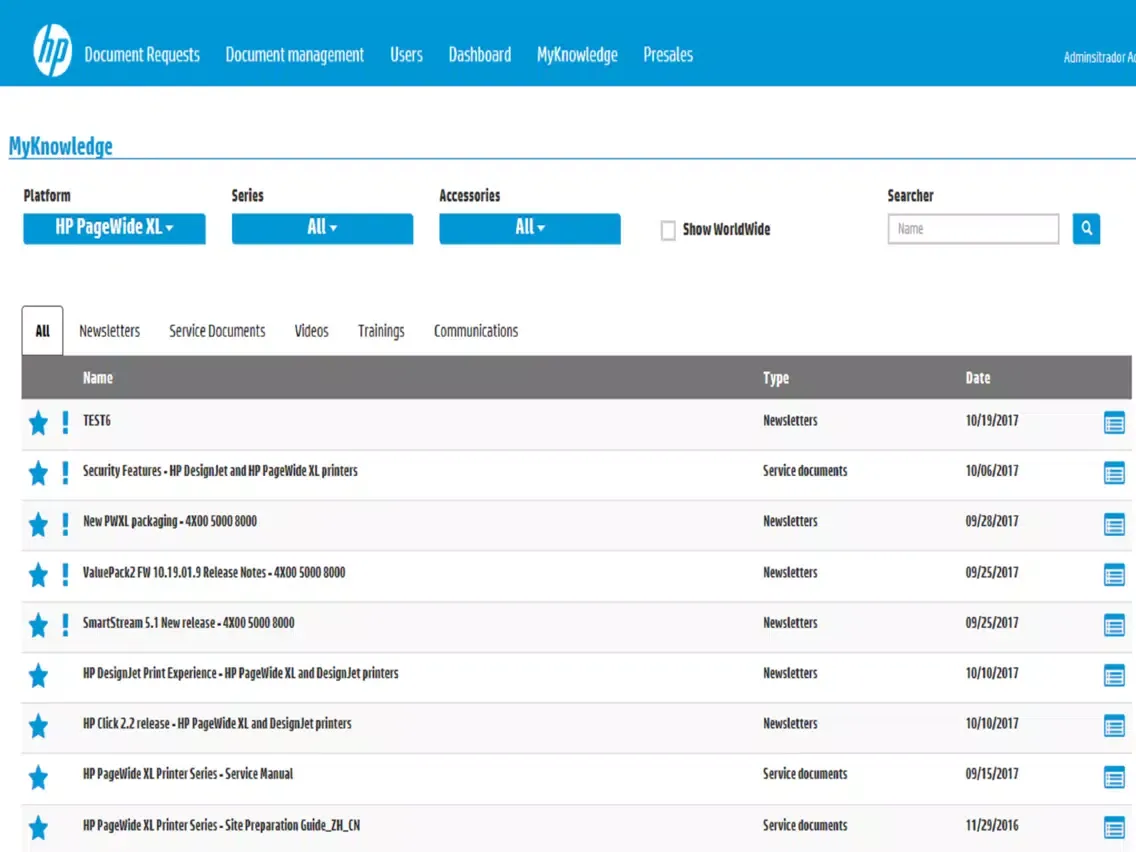The width and height of the screenshot is (1136, 852).
Task: Favorite the Security Features document
Action: (x=38, y=473)
